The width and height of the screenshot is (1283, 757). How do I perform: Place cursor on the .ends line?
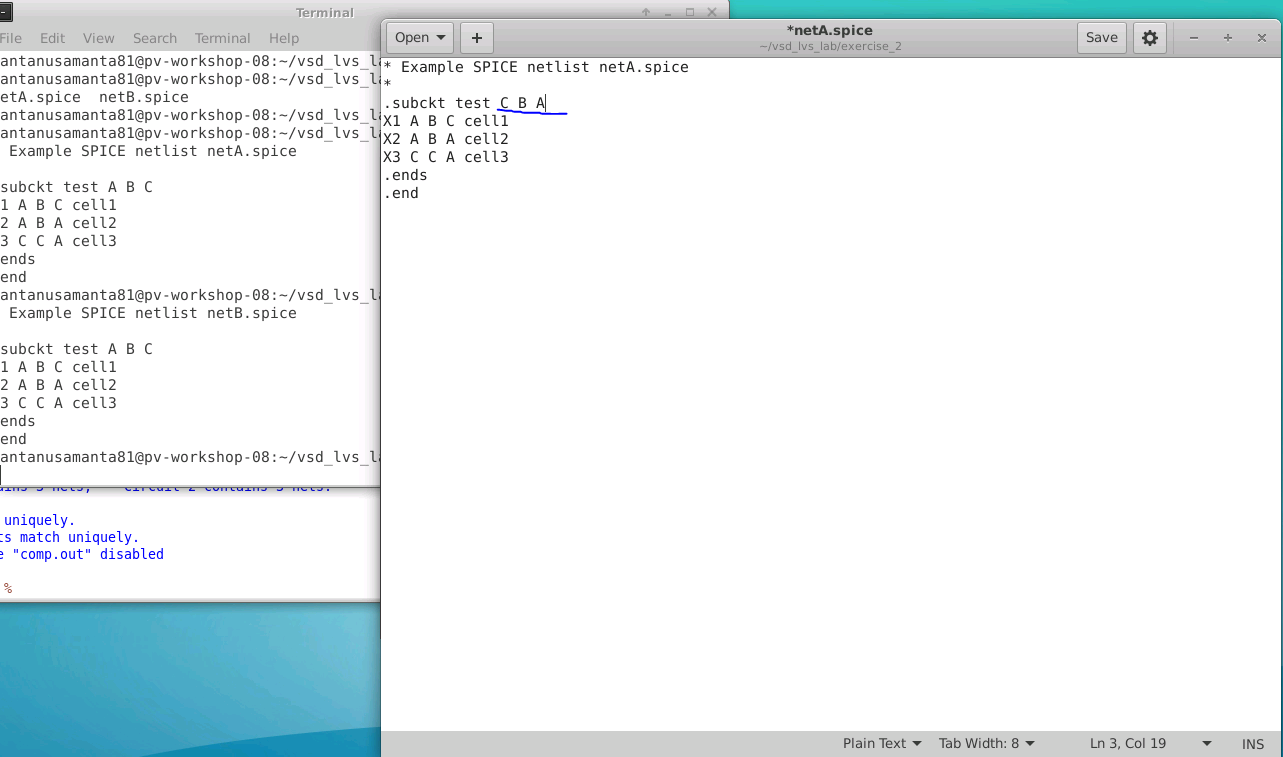pos(405,175)
